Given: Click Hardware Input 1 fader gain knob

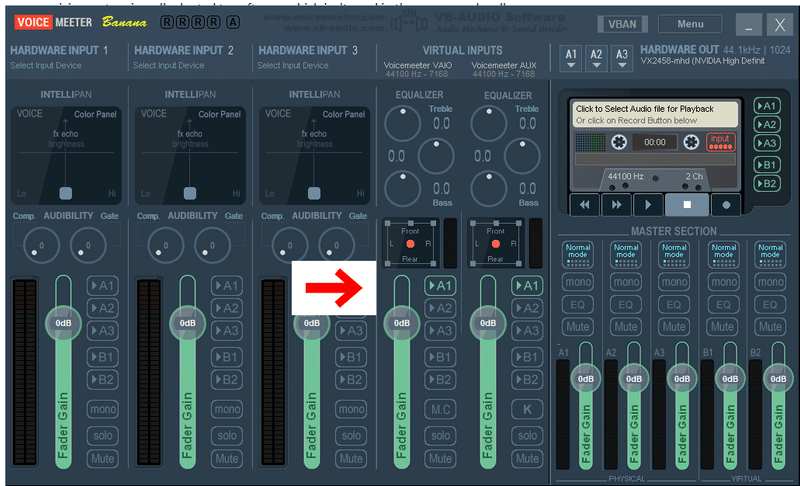Looking at the screenshot, I should click(63, 323).
